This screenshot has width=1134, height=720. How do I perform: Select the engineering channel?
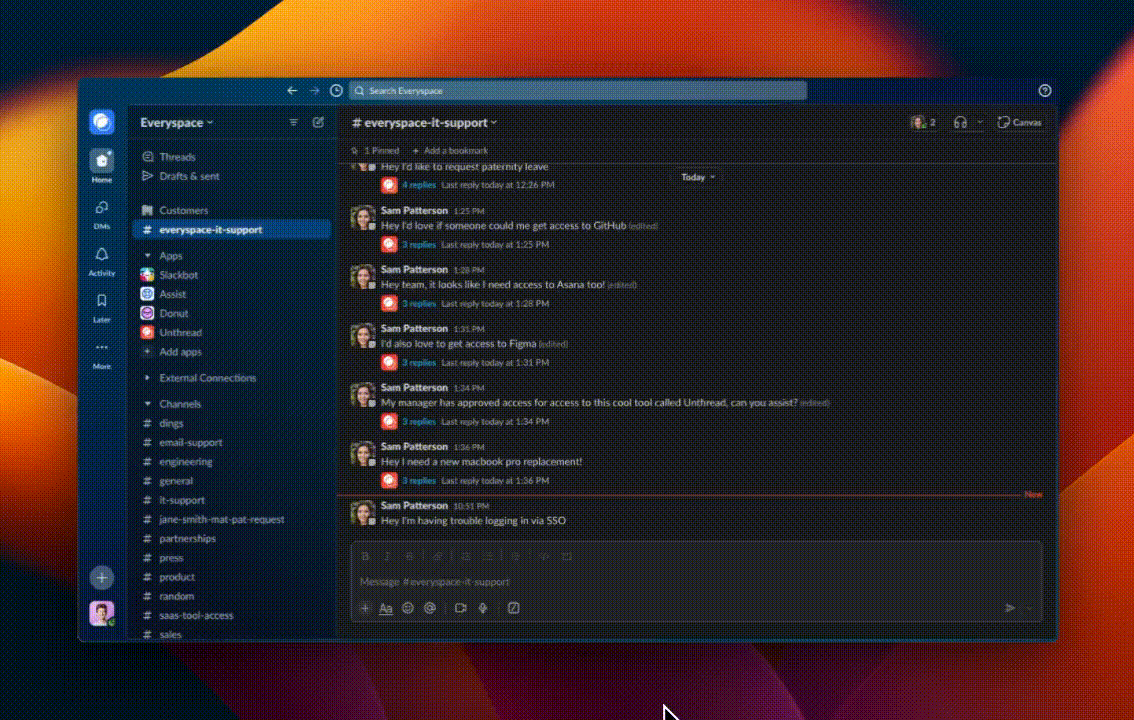[186, 462]
